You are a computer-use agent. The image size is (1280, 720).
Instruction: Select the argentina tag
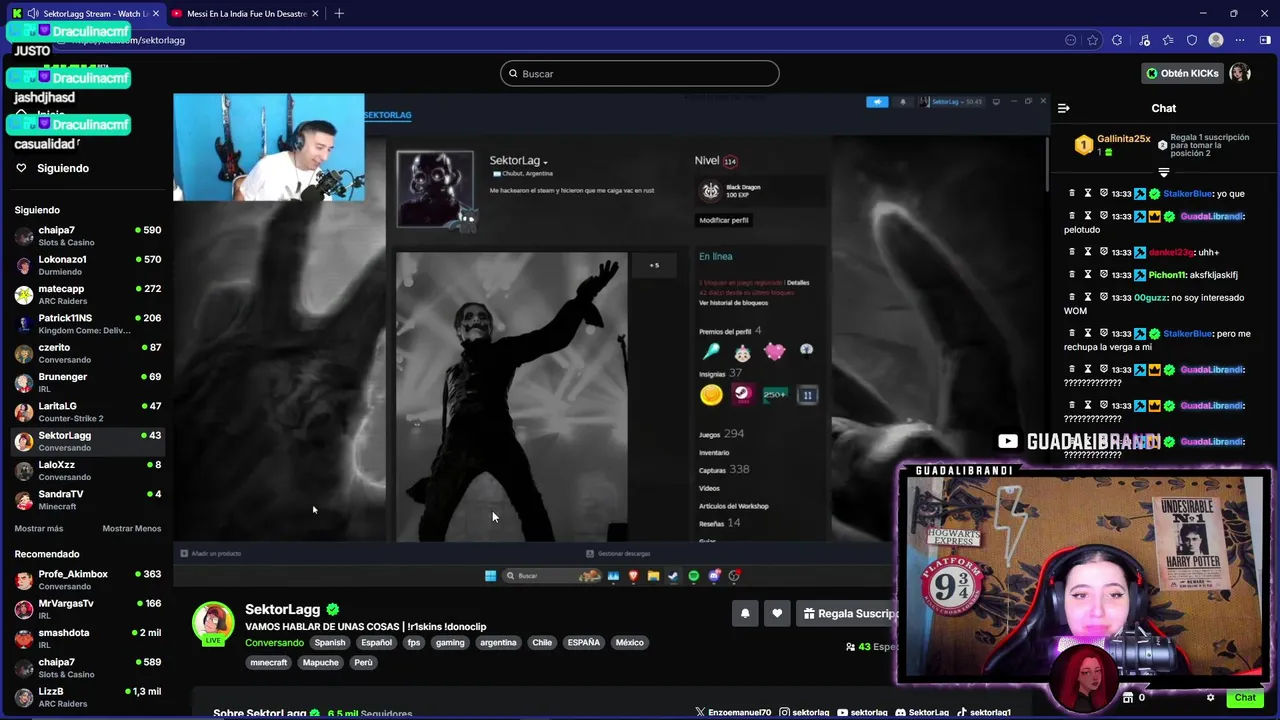coord(498,643)
